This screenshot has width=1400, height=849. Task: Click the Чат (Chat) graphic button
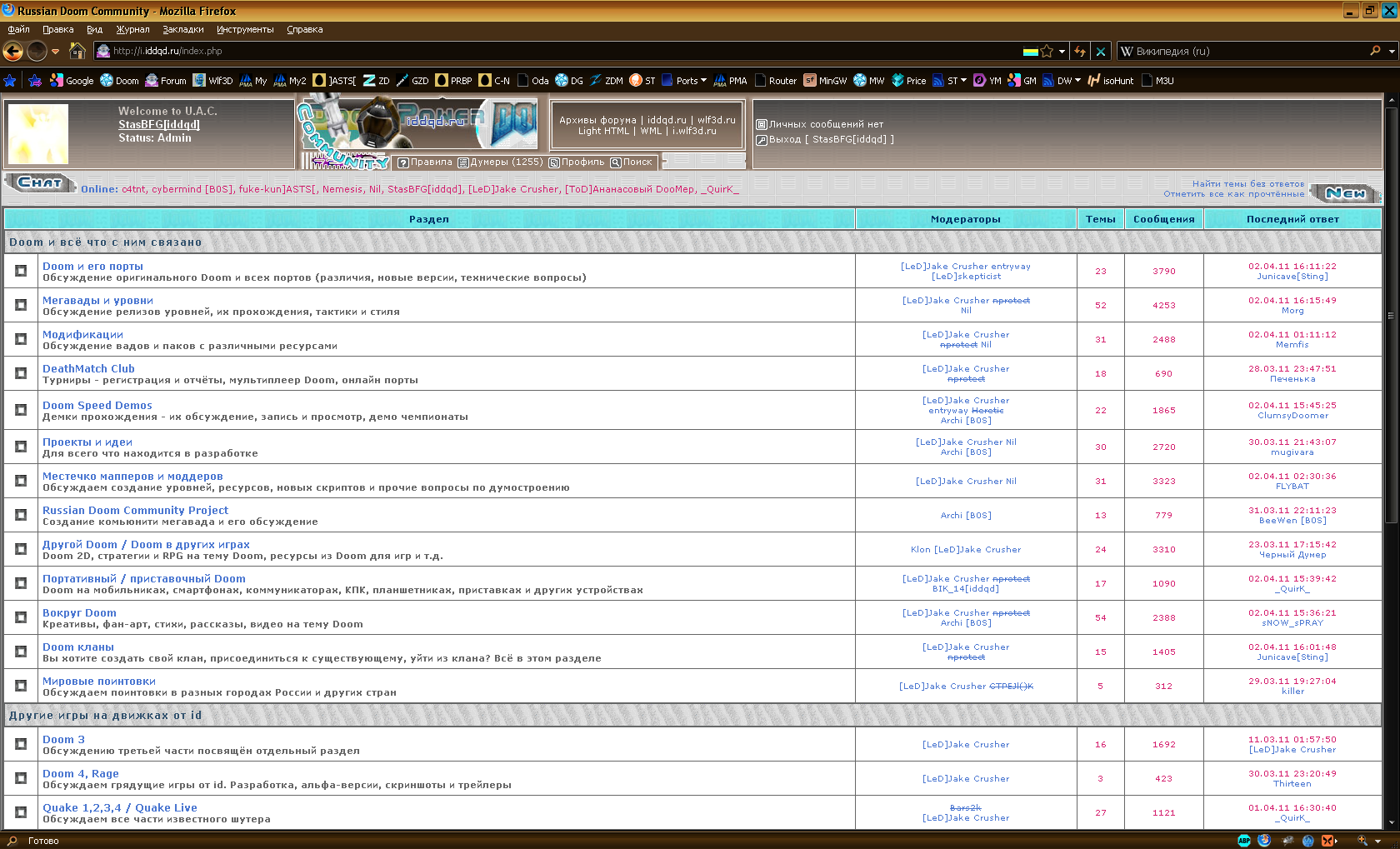point(39,183)
